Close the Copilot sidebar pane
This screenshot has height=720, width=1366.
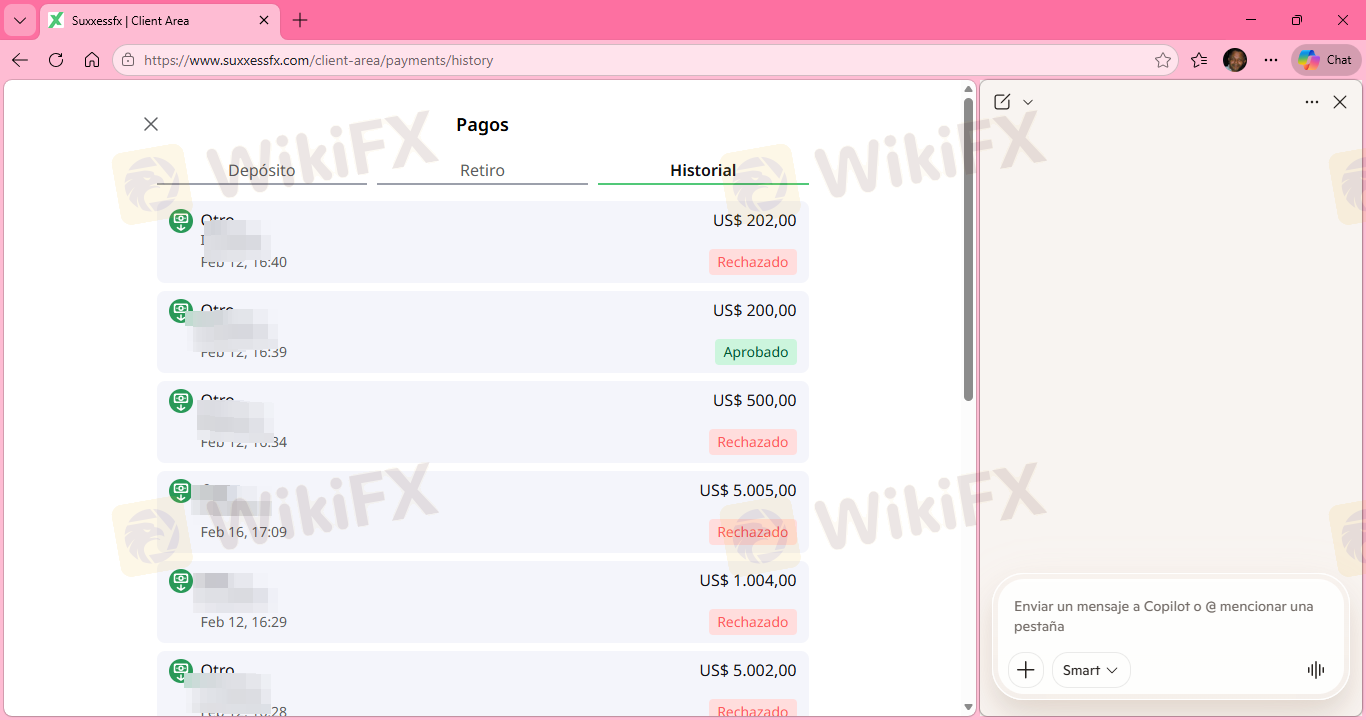coord(1340,102)
